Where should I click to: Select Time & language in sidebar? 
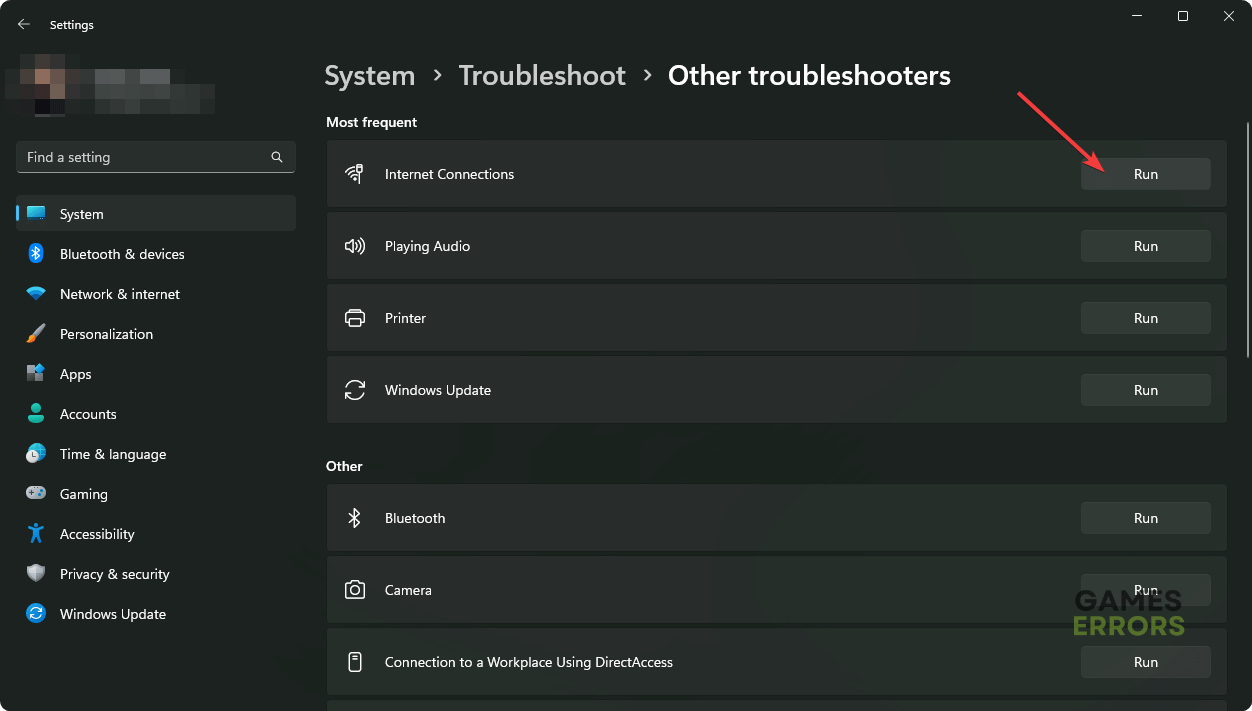[112, 454]
